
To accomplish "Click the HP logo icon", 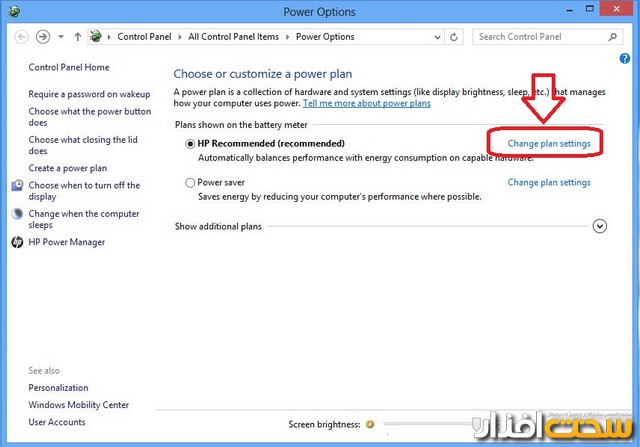I will pos(17,242).
